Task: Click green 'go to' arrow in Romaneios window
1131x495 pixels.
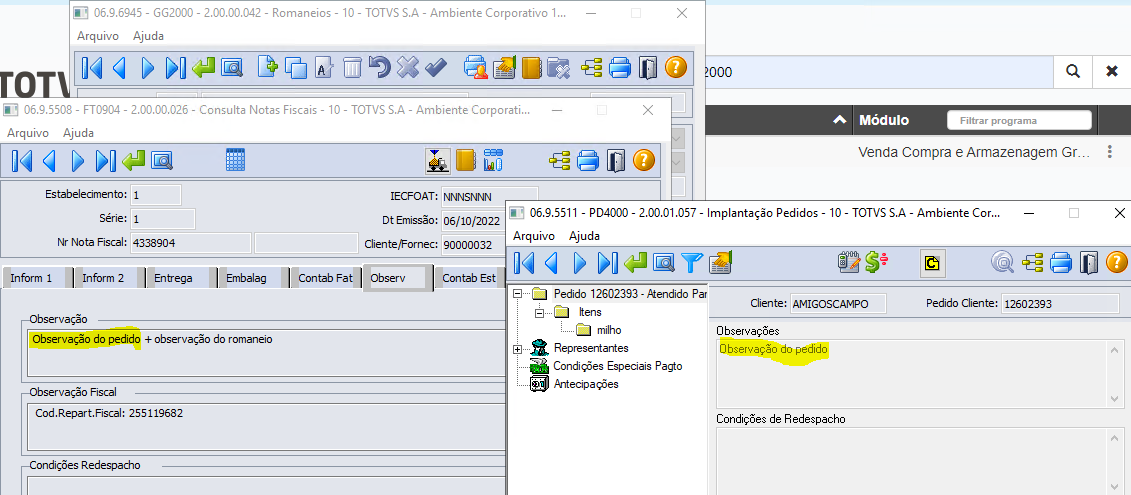Action: (x=204, y=68)
